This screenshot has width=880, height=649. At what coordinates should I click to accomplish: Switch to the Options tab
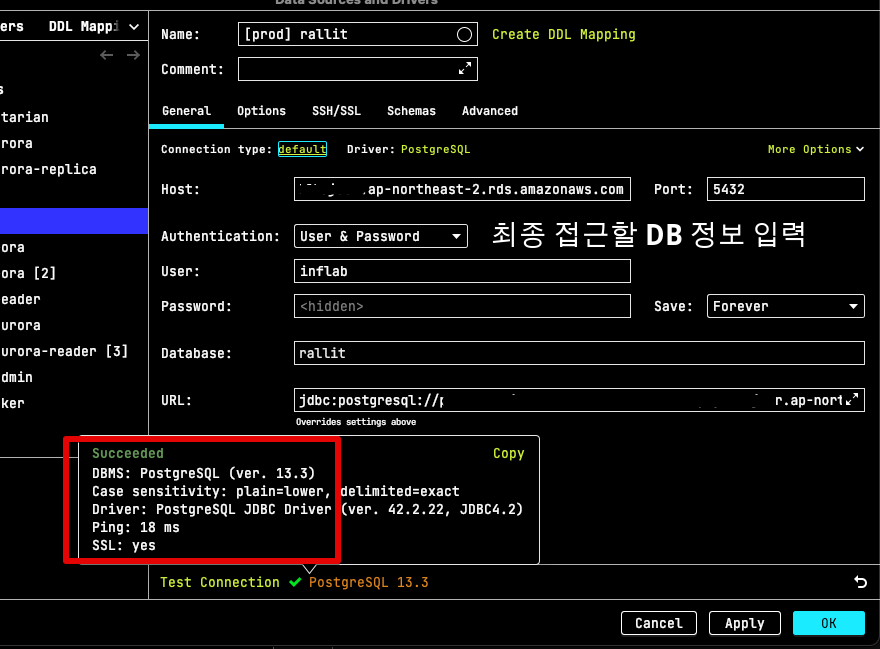(261, 111)
